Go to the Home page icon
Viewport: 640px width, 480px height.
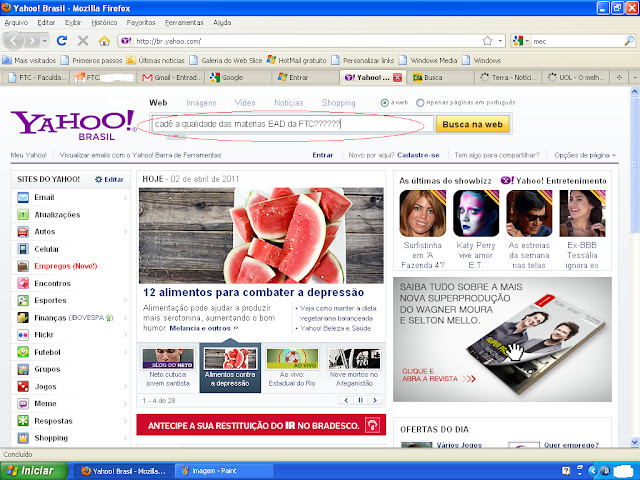pyautogui.click(x=104, y=41)
